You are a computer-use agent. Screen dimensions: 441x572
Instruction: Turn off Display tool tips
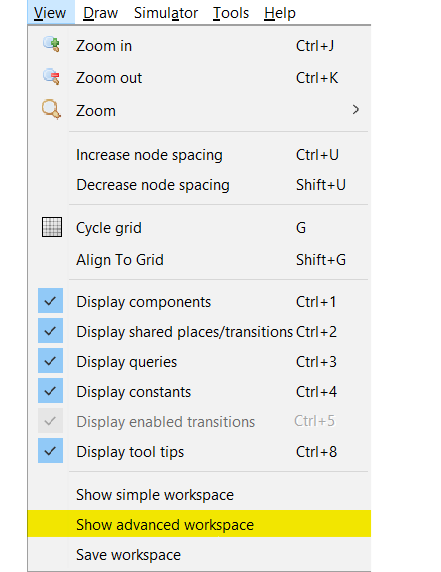click(50, 451)
